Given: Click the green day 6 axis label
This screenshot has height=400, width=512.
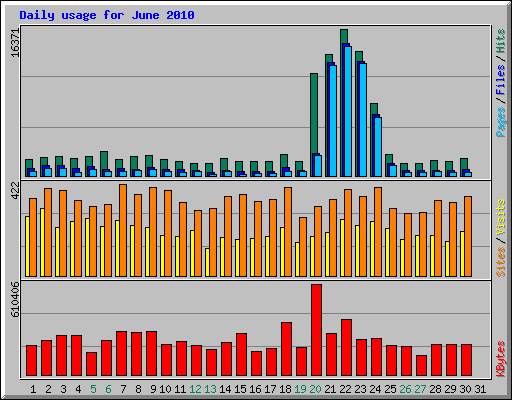Looking at the screenshot, I should (108, 389).
